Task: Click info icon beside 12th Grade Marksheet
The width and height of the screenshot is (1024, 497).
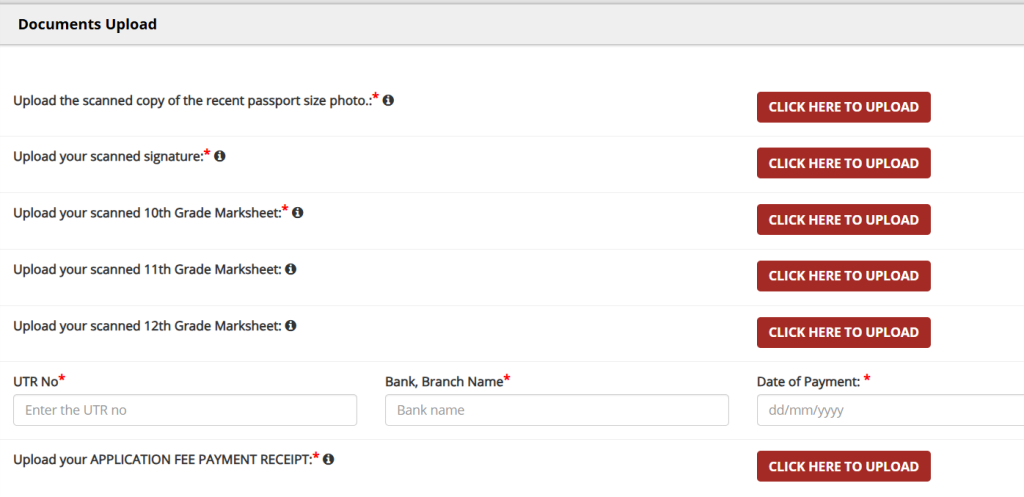Action: click(291, 325)
